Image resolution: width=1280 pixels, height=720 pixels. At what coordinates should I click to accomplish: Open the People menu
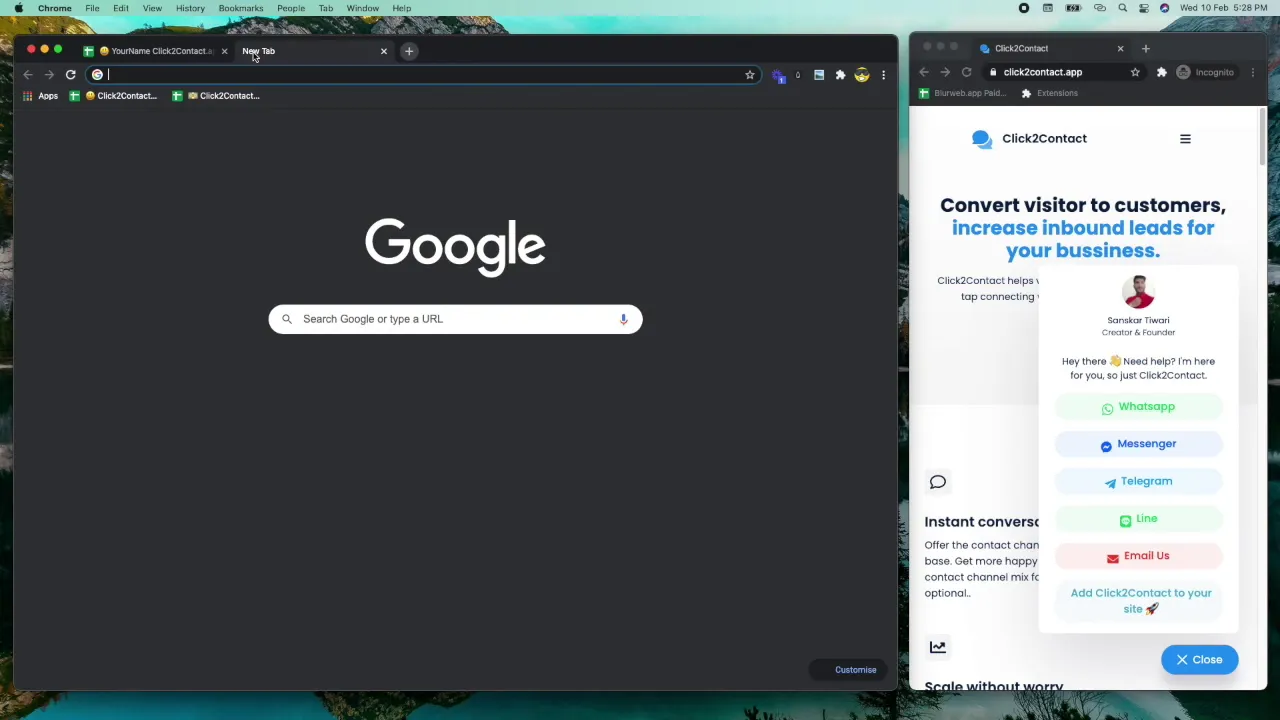pyautogui.click(x=291, y=8)
